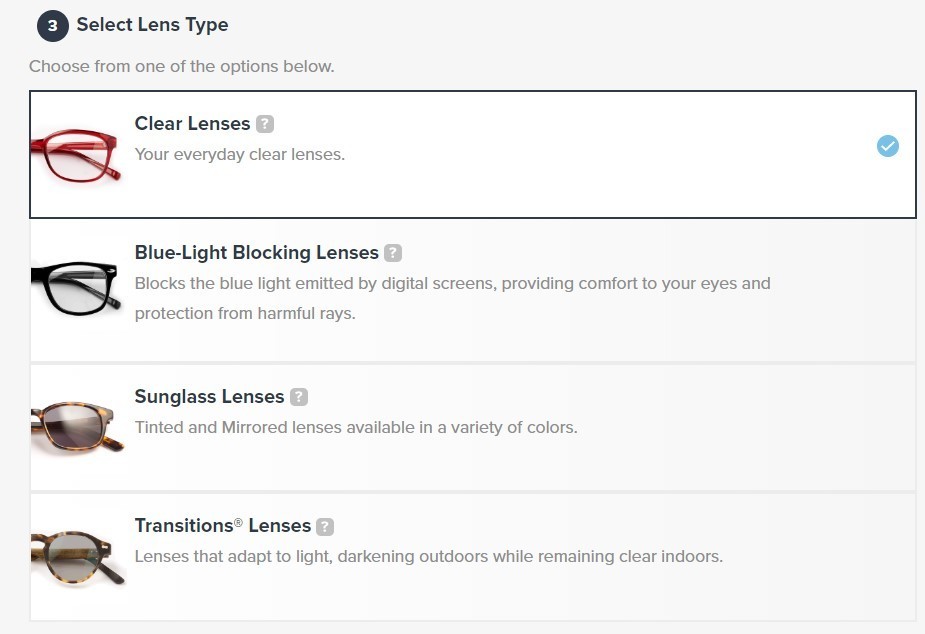Click the Transitions Lenses title text
This screenshot has width=925, height=634.
tap(222, 525)
